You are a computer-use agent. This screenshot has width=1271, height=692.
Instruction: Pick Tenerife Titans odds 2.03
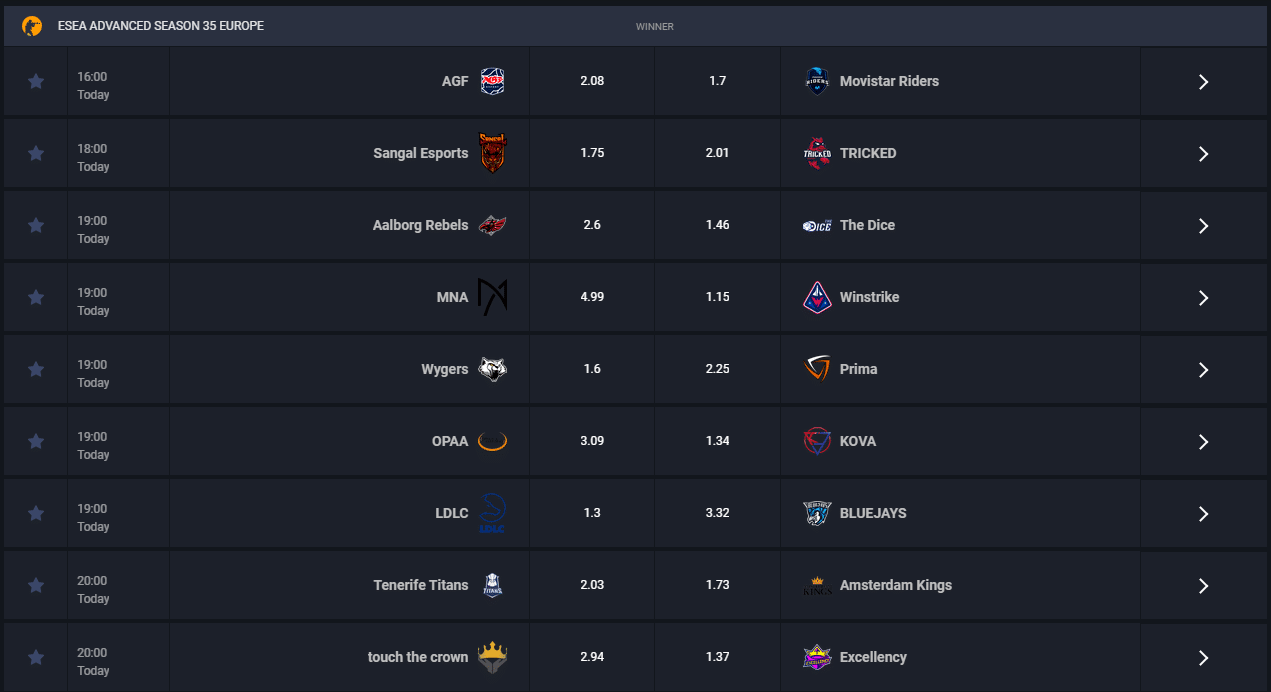pyautogui.click(x=592, y=585)
